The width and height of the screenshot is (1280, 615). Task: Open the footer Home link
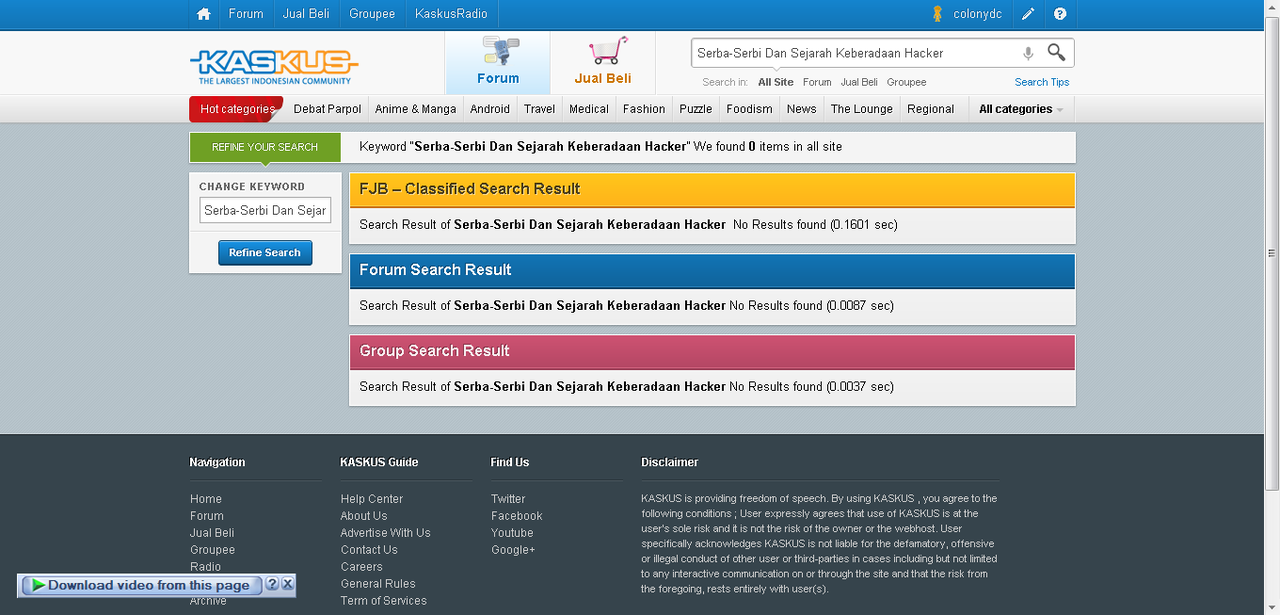click(x=206, y=499)
